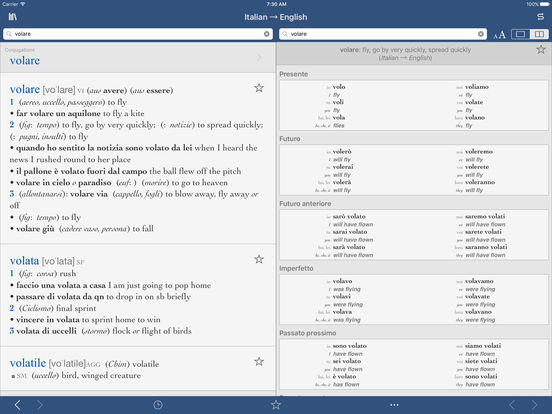This screenshot has height=414, width=552.
Task: Click the phrase volata di uccelli
Action: coord(46,331)
